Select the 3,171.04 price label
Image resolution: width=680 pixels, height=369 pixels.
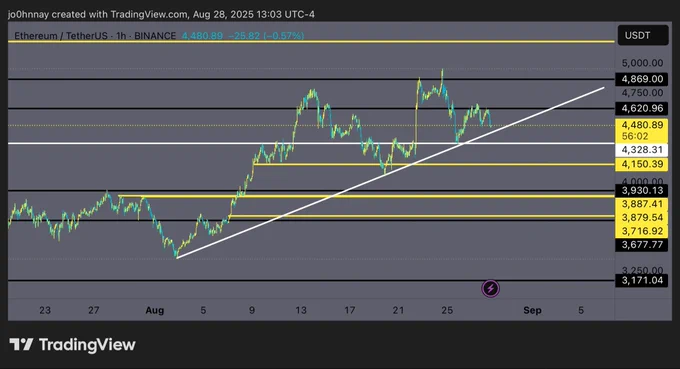pos(642,280)
